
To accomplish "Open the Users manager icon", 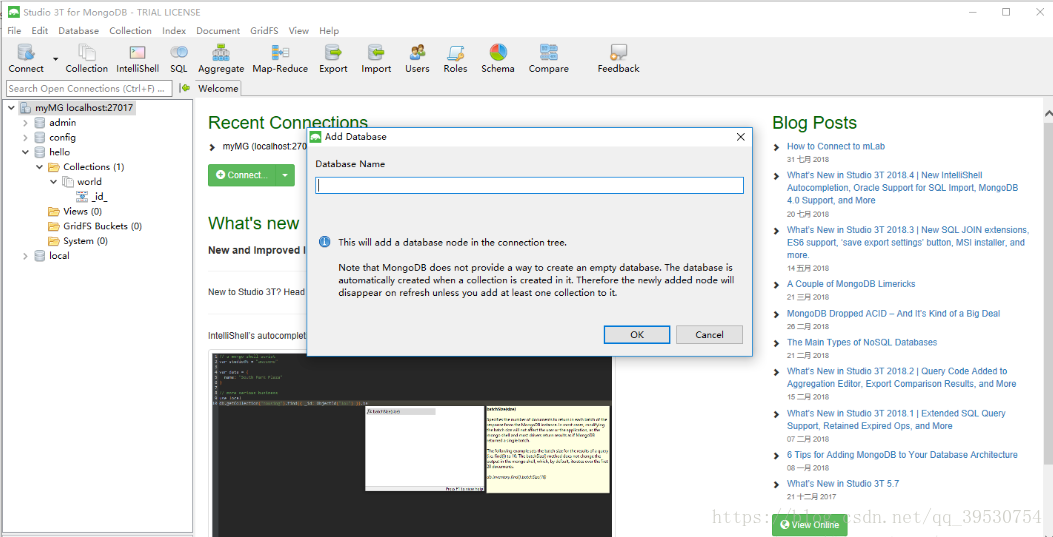I will [417, 58].
